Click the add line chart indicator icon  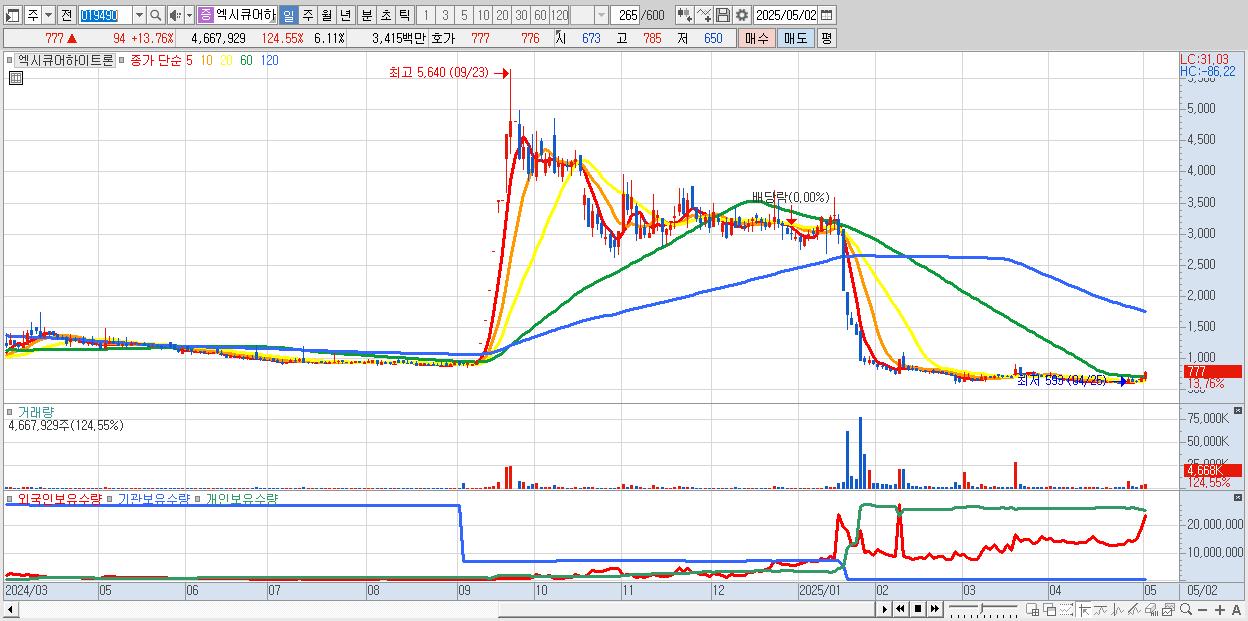click(x=703, y=15)
